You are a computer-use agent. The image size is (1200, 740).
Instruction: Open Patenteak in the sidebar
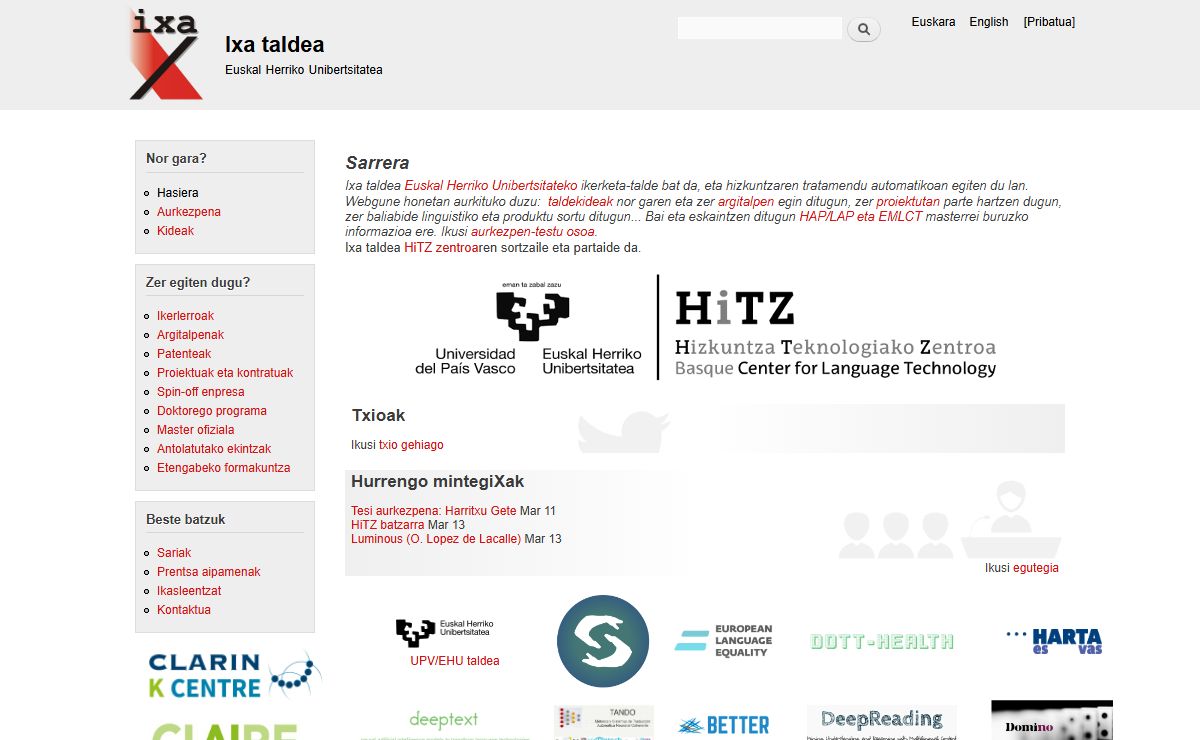coord(184,354)
